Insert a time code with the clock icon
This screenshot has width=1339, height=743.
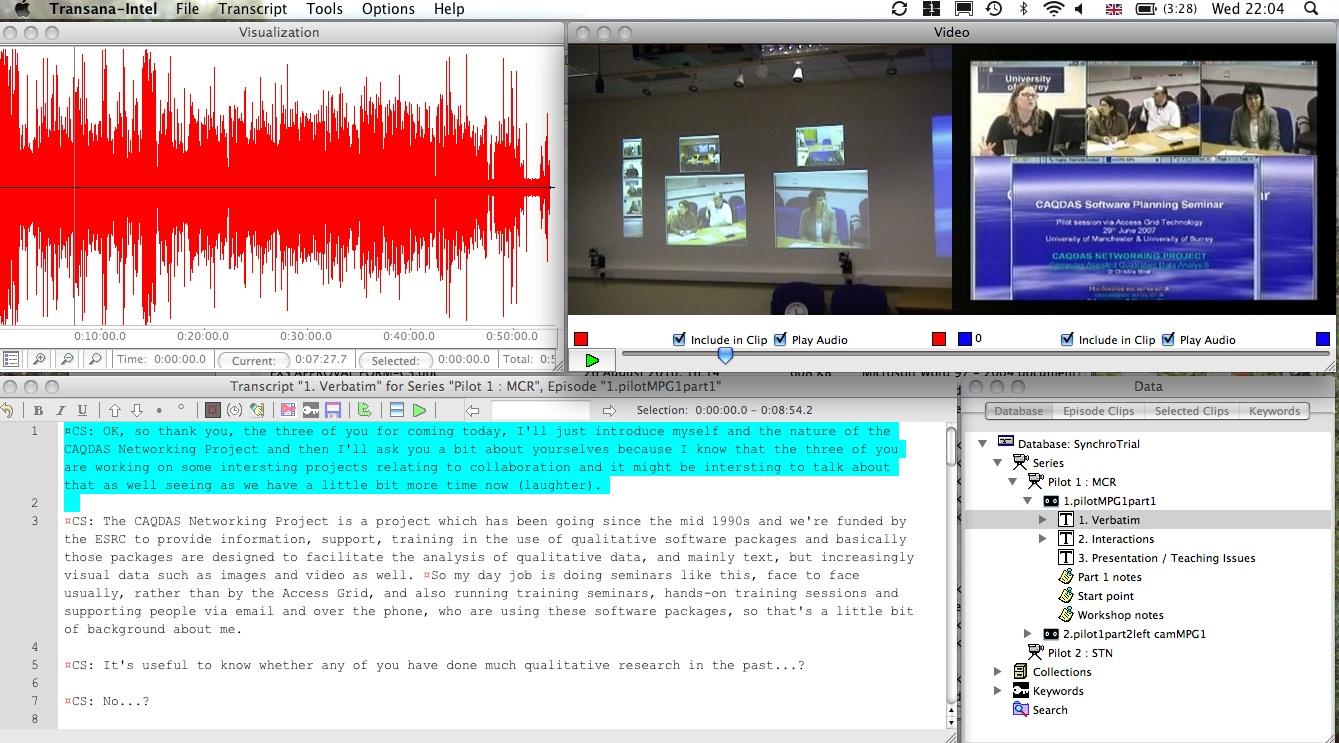pos(234,410)
